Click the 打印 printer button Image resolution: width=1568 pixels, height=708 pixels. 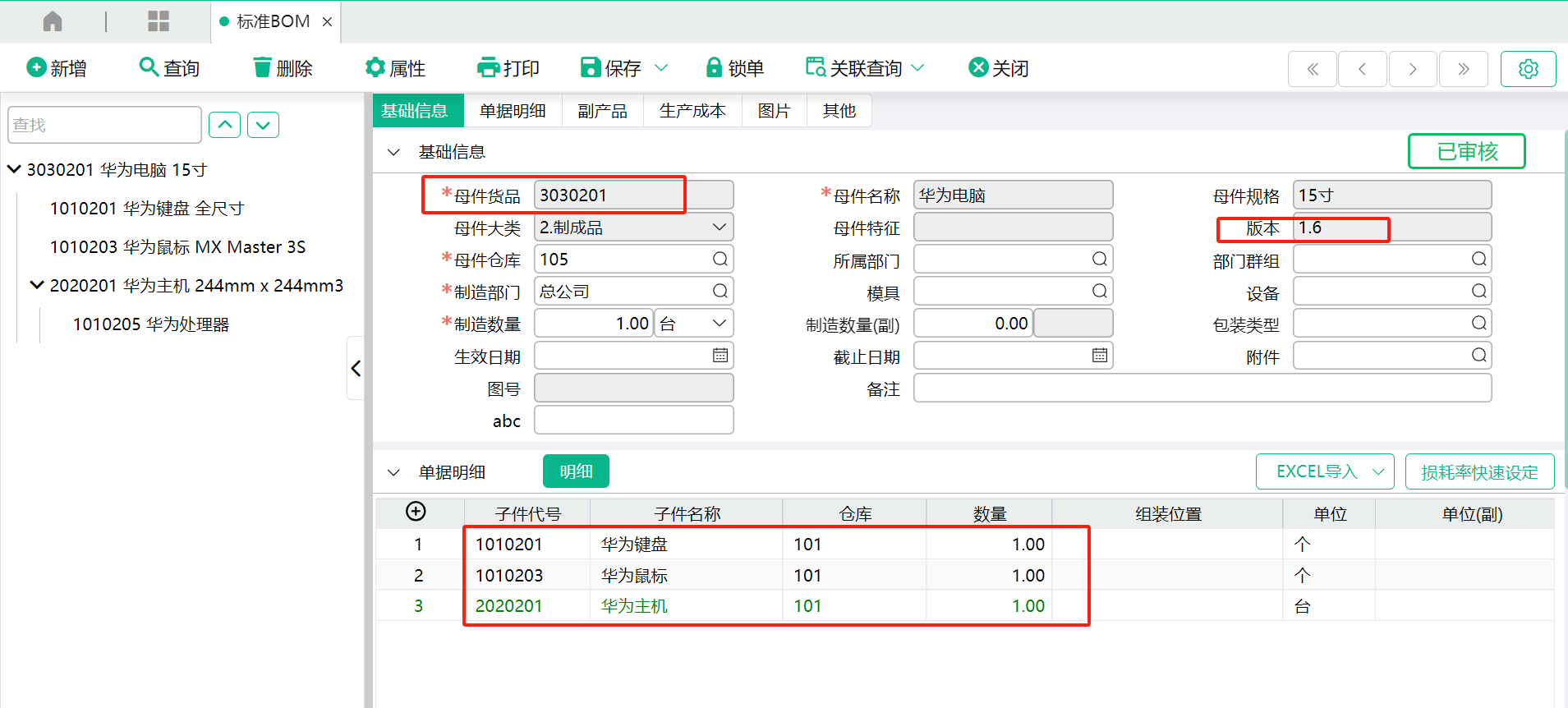[x=508, y=68]
